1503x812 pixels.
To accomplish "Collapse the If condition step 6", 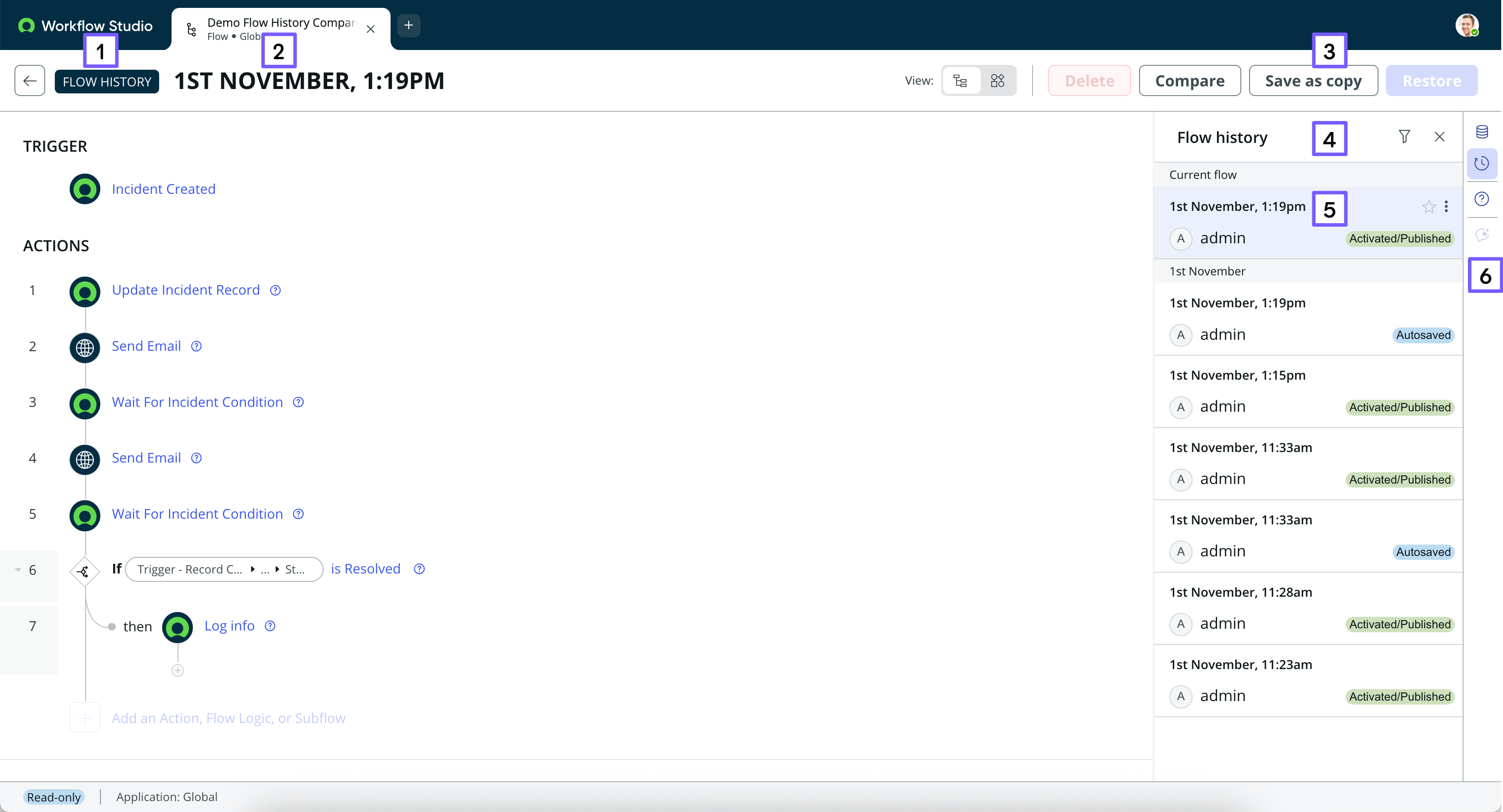I will coord(18,570).
